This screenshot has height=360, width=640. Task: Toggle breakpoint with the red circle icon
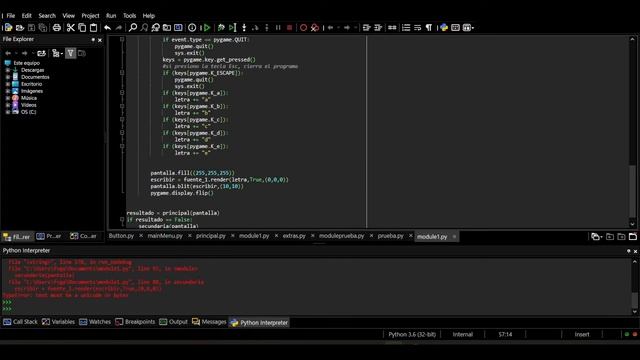click(303, 28)
